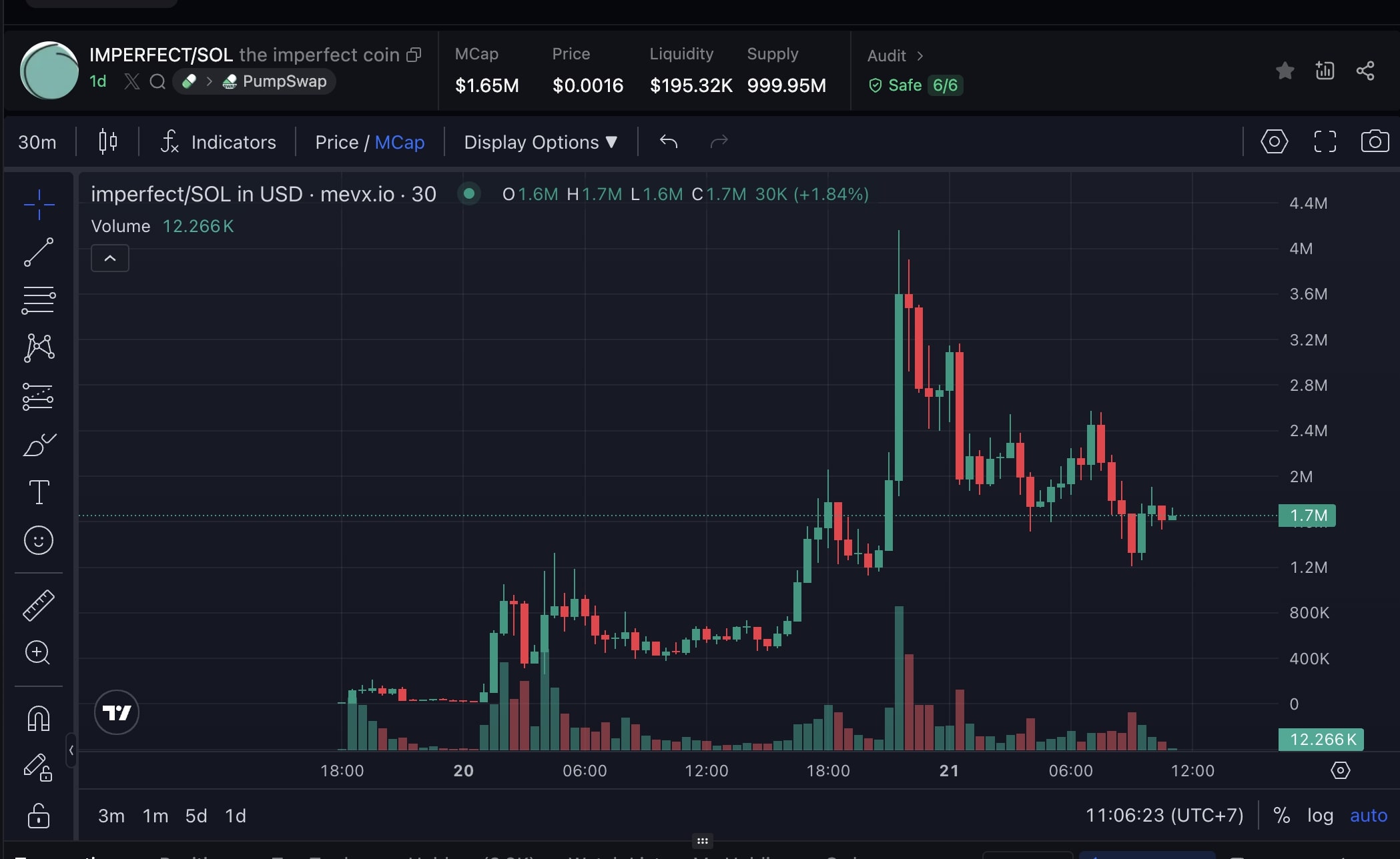Click the pill pump.fun icon
The width and height of the screenshot is (1400, 859).
[190, 81]
